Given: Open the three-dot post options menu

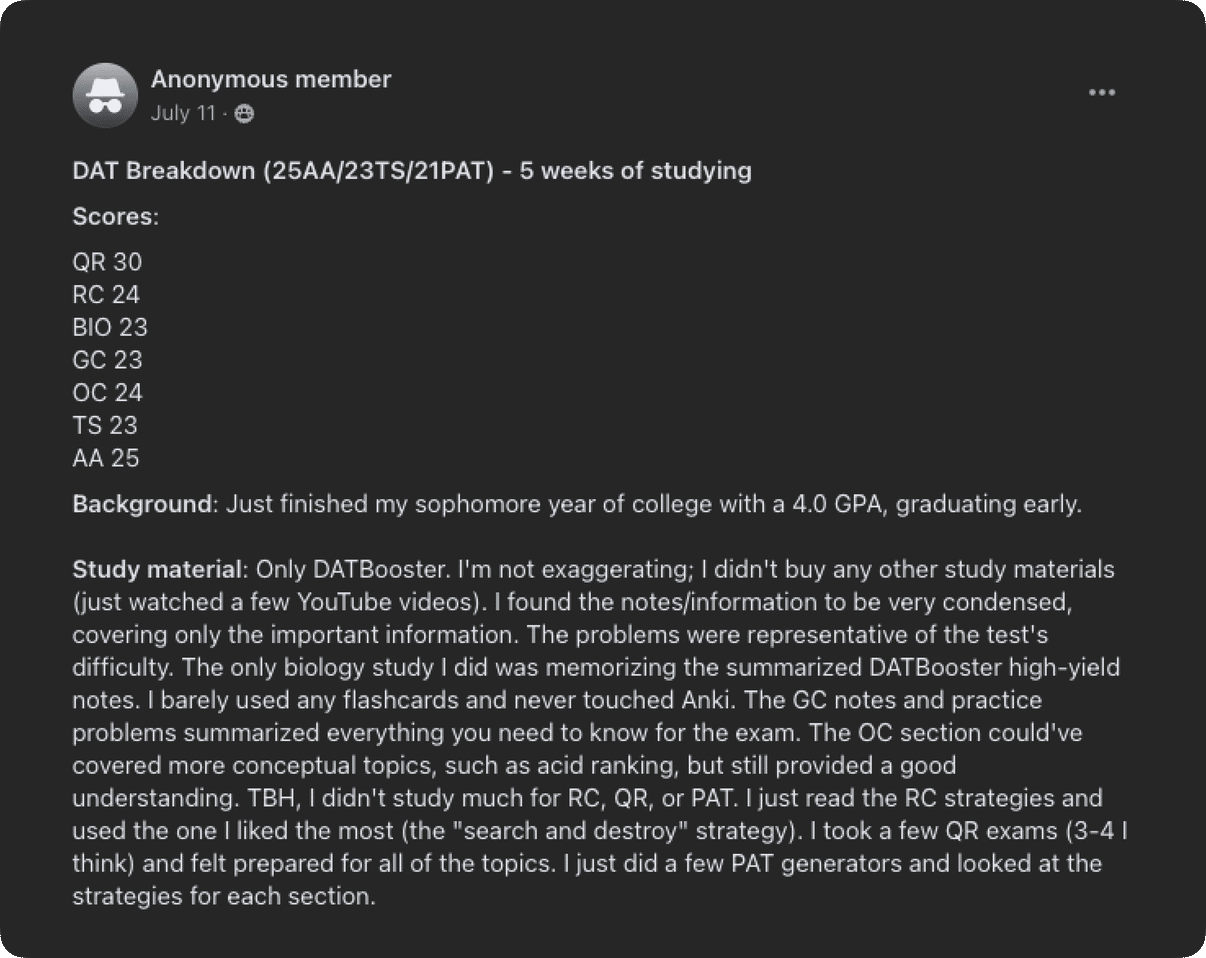Looking at the screenshot, I should pos(1101,93).
